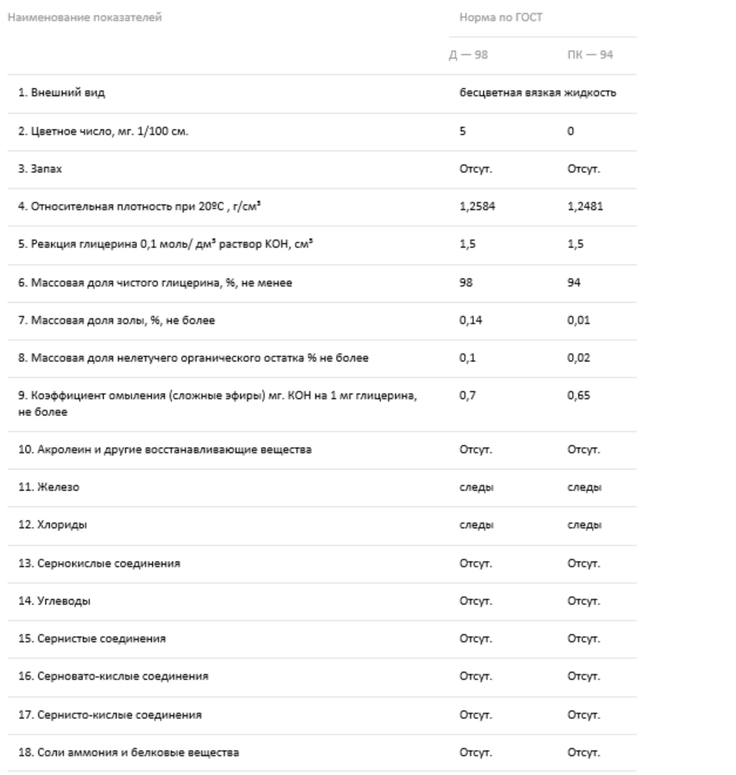This screenshot has height=775, width=736.
Task: Select the '10. Акролеин' row label
Action: tap(165, 450)
